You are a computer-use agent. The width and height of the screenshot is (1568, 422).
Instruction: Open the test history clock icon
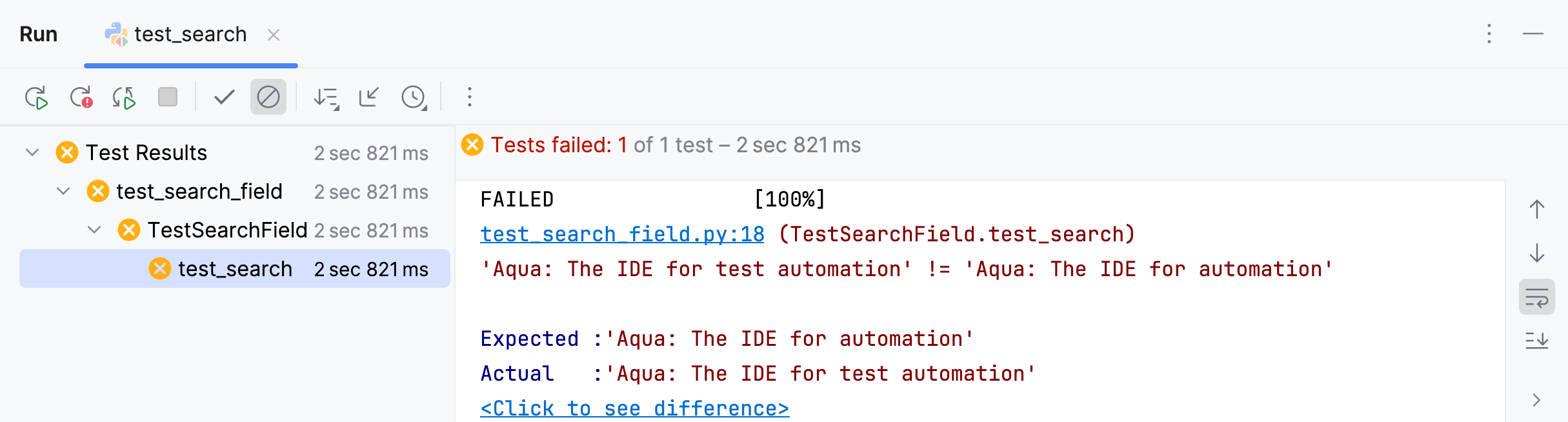click(413, 97)
